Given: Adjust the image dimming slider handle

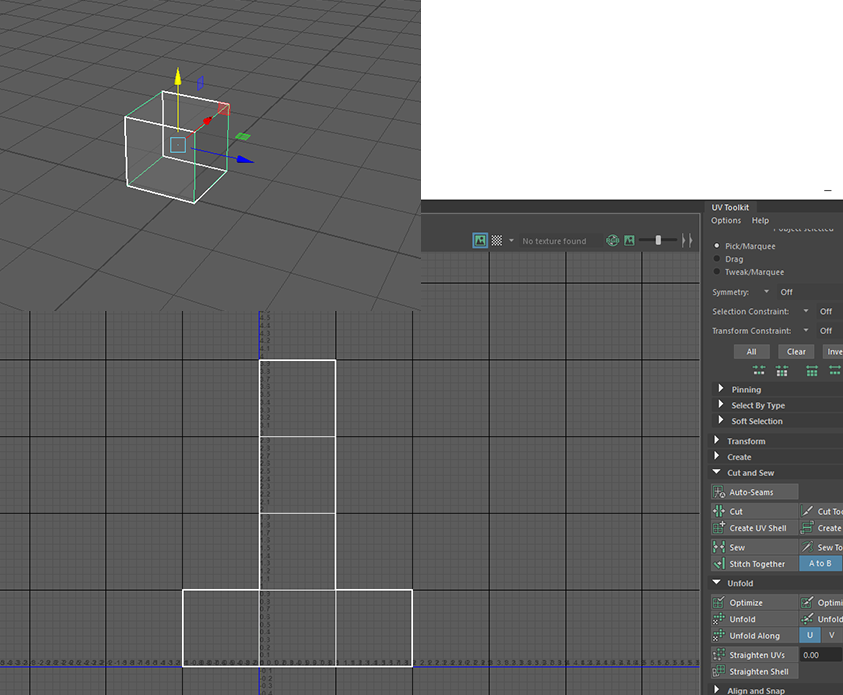Looking at the screenshot, I should (x=658, y=240).
